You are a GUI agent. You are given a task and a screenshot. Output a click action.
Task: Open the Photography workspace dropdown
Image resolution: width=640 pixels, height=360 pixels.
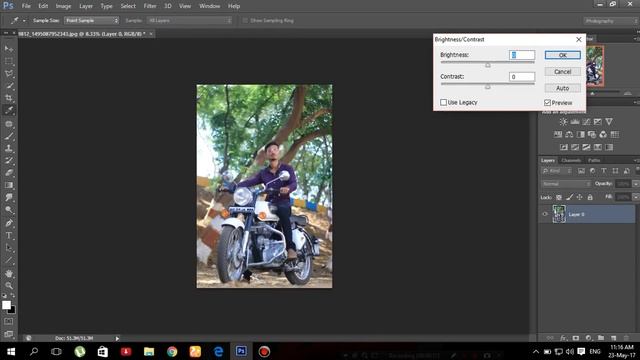point(611,21)
